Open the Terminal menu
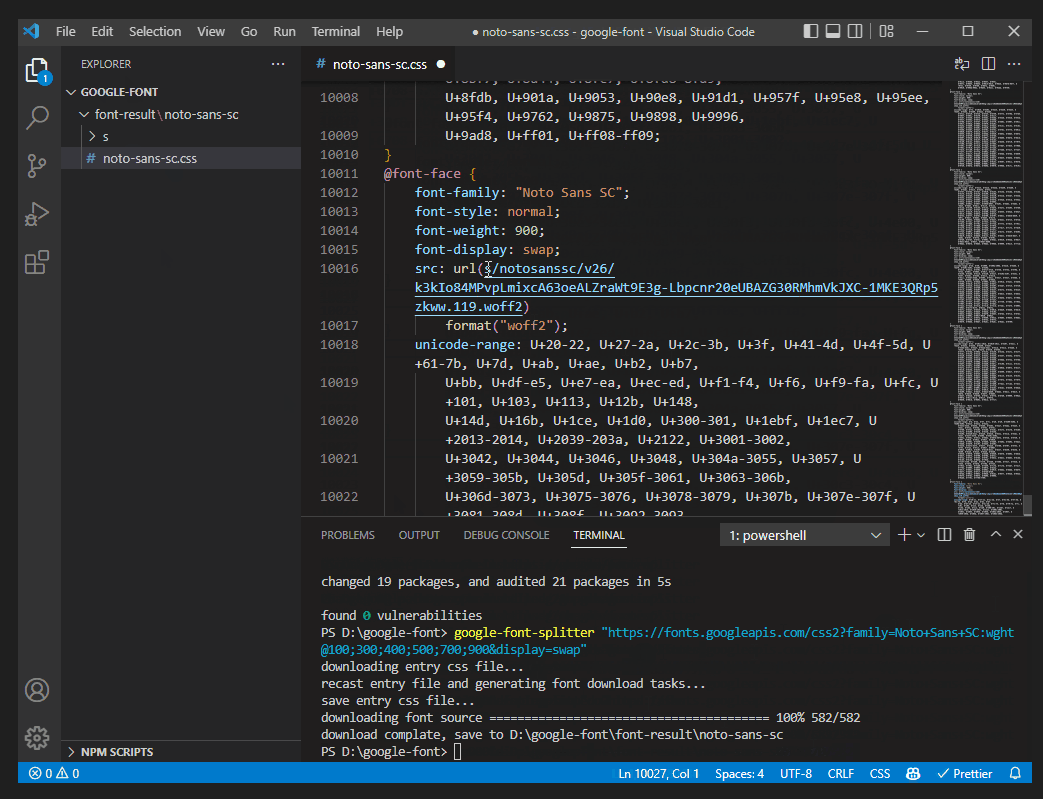Screen dimensions: 1043x799 (336, 31)
